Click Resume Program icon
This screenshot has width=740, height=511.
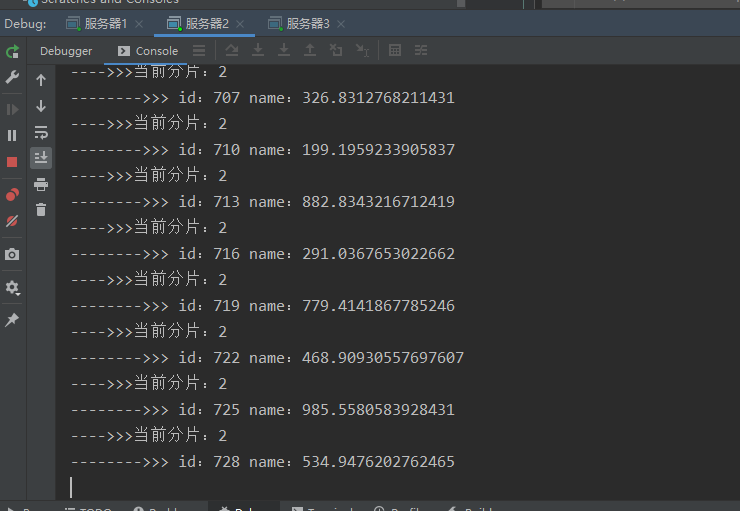pyautogui.click(x=12, y=109)
